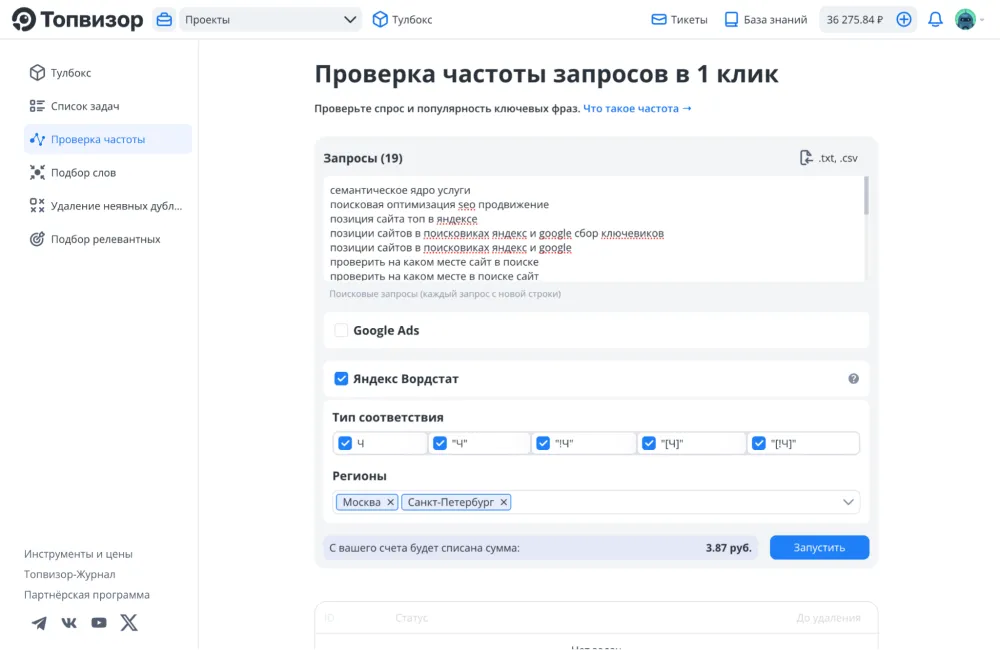Select Проверка частоты in the sidebar

108,139
